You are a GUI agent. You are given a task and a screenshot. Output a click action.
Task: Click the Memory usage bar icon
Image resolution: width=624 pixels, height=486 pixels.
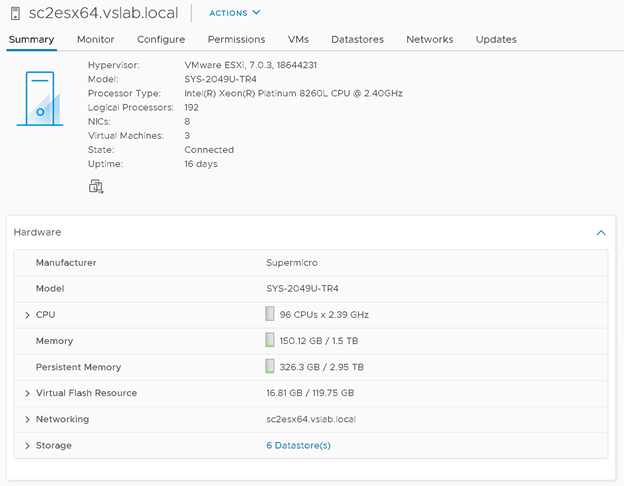coord(270,340)
